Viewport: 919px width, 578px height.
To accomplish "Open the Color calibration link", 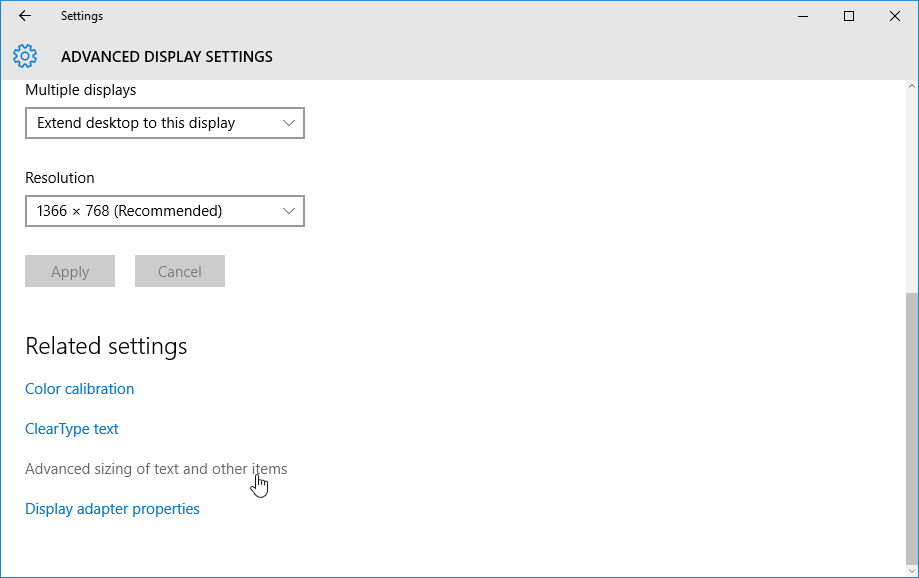I will tap(80, 389).
